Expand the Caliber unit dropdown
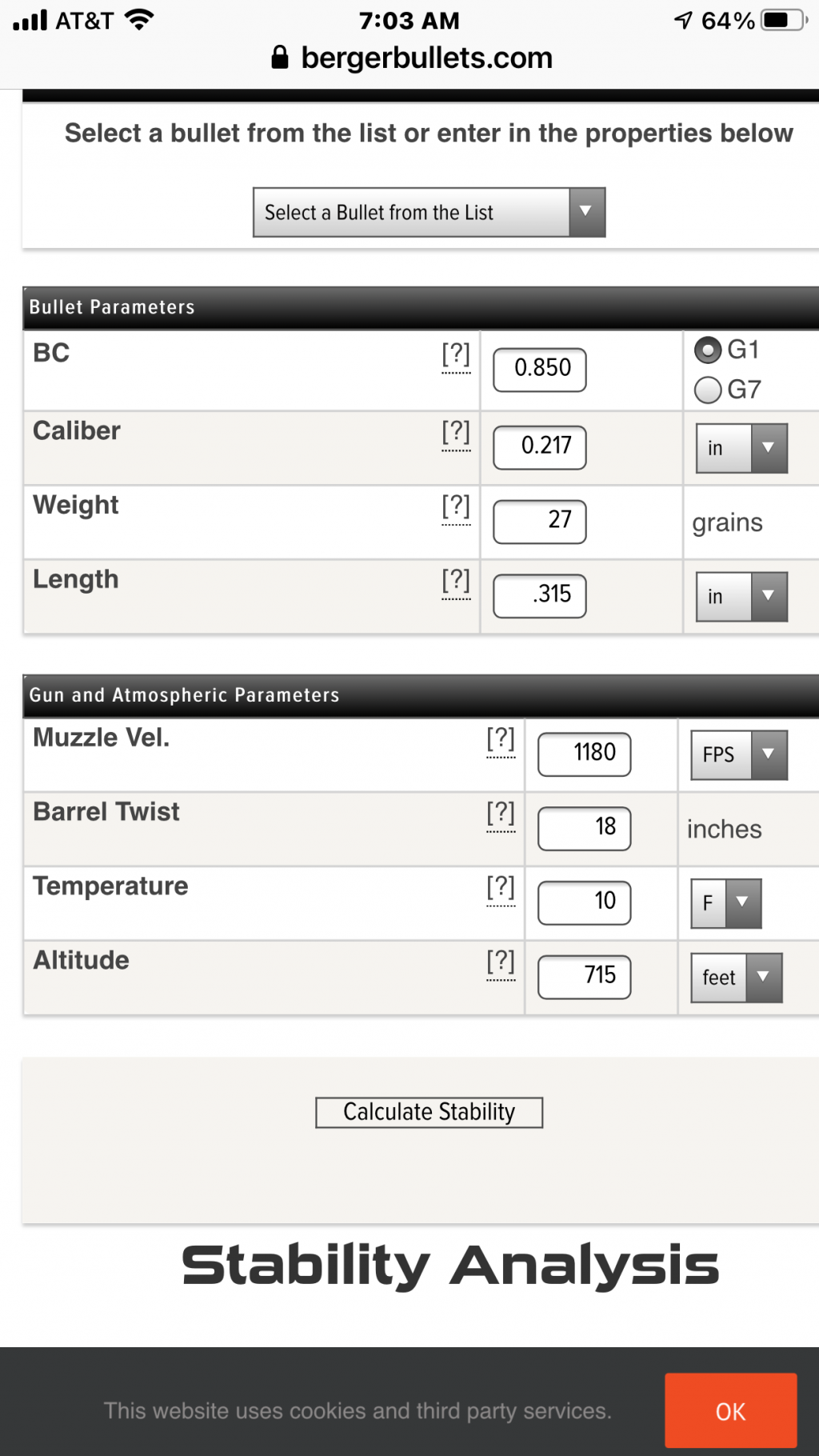 [x=741, y=448]
